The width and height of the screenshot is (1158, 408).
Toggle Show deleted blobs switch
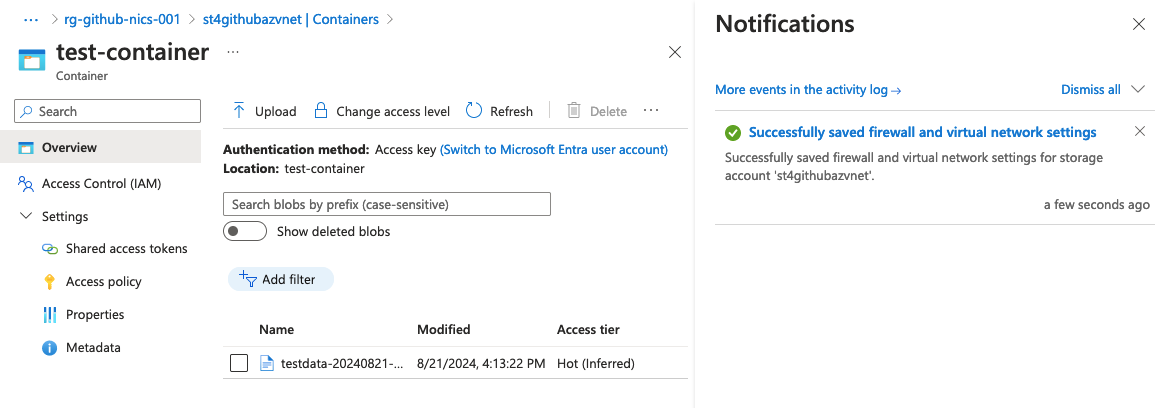click(244, 231)
